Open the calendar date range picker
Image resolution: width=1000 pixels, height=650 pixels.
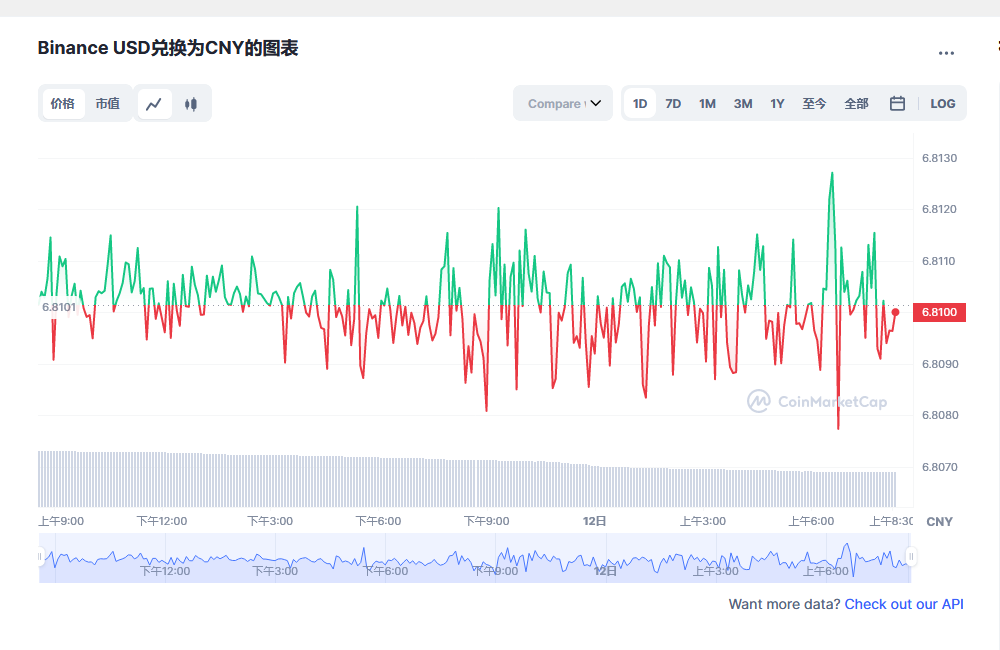pyautogui.click(x=897, y=103)
